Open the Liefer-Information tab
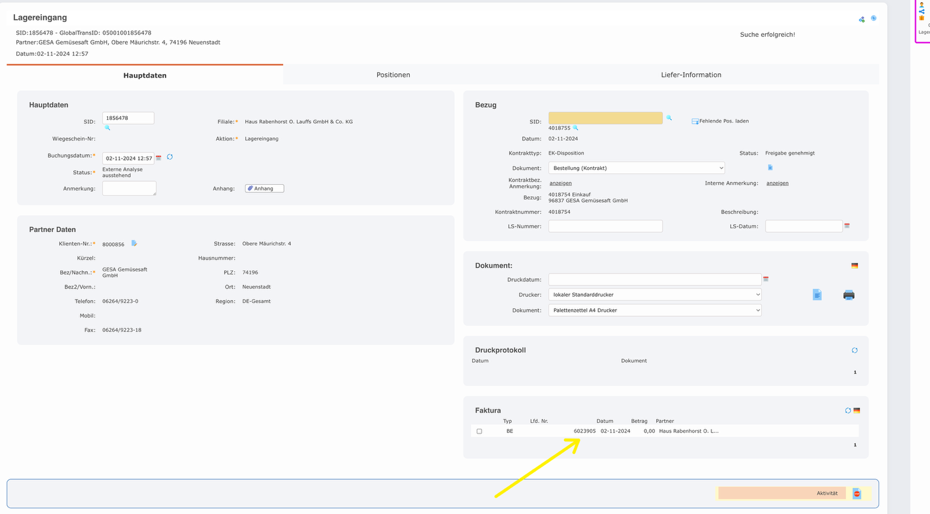Screen dimensions: 930x514 coord(690,75)
